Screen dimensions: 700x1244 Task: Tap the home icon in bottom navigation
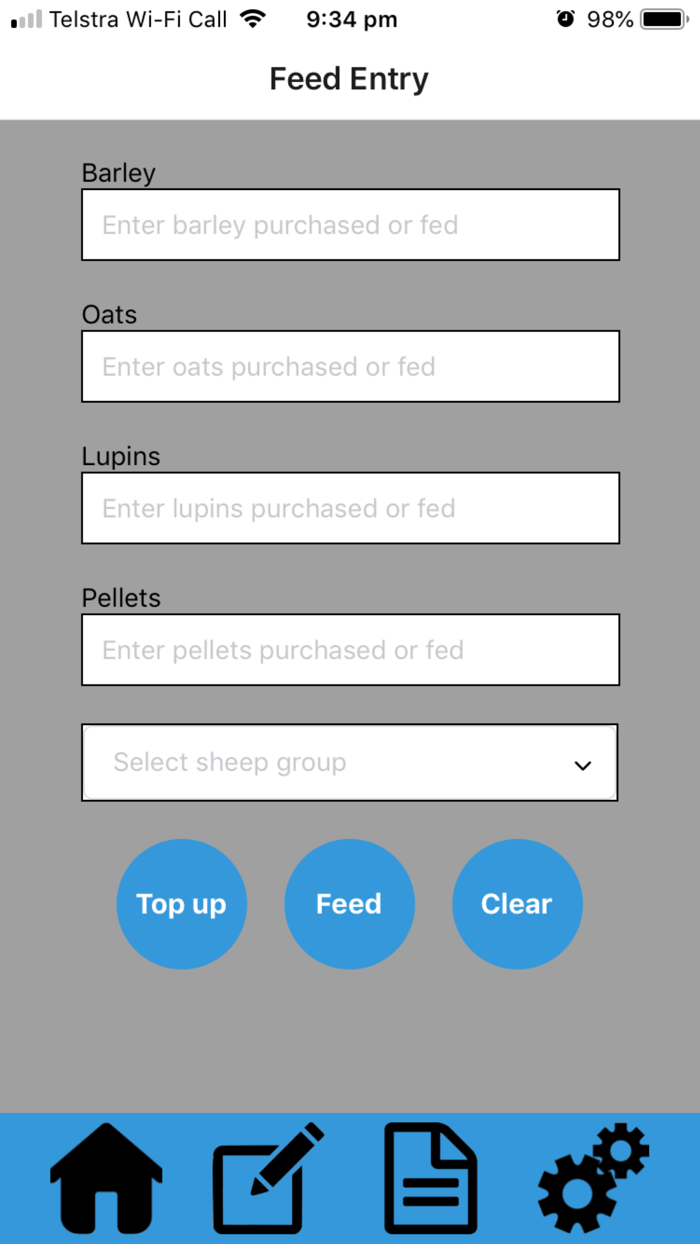105,1178
